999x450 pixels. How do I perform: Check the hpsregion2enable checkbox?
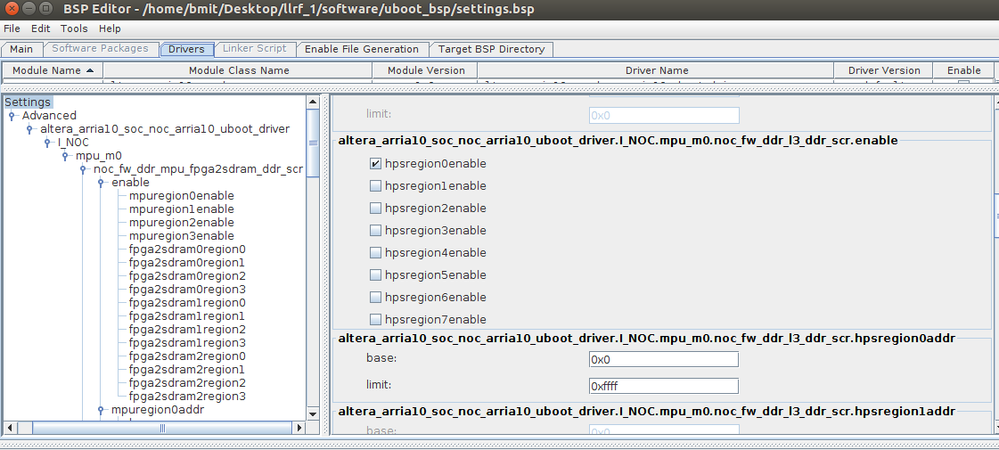coord(376,208)
